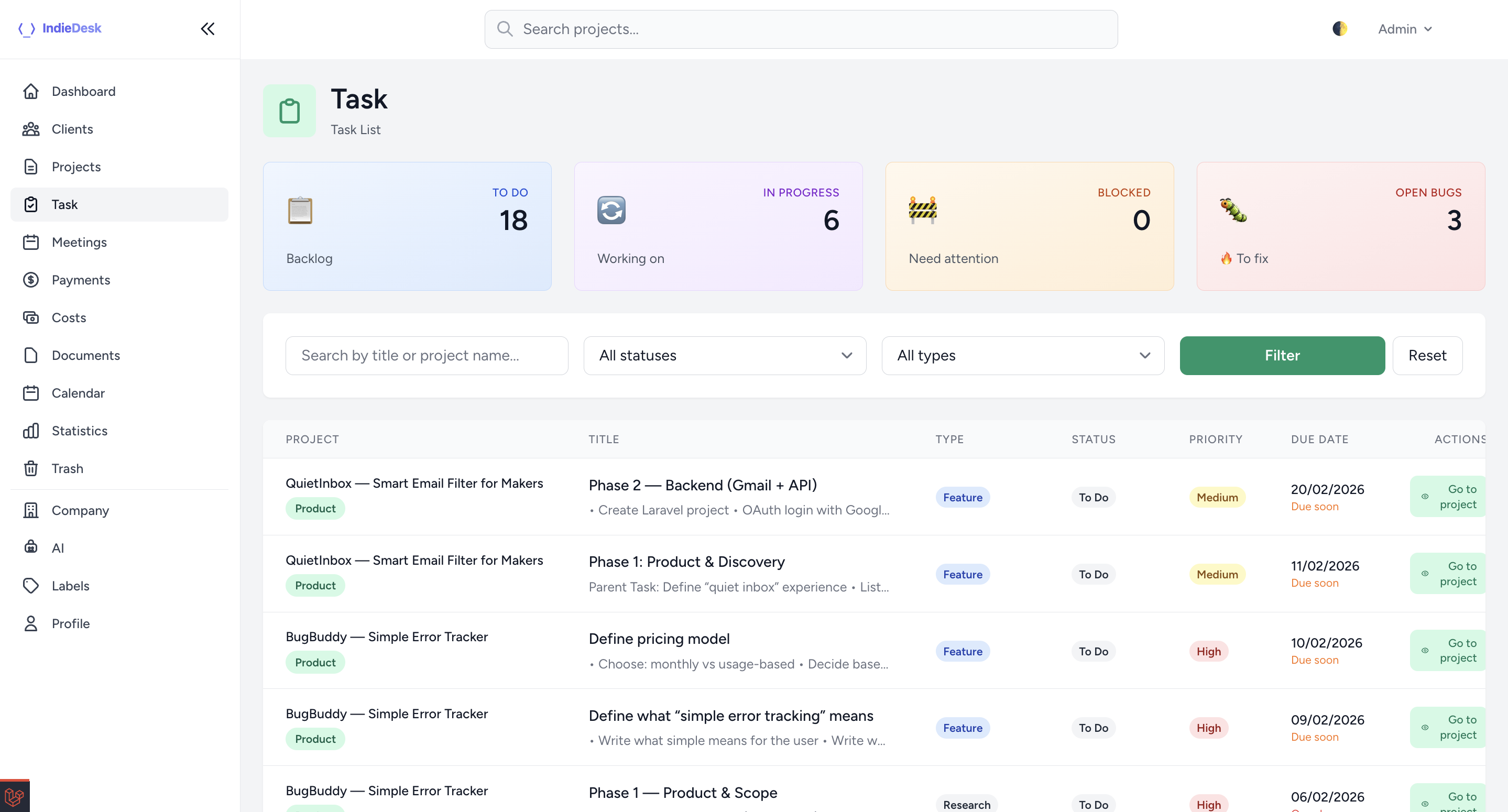The width and height of the screenshot is (1508, 812).
Task: Open the Payments section
Action: [81, 280]
